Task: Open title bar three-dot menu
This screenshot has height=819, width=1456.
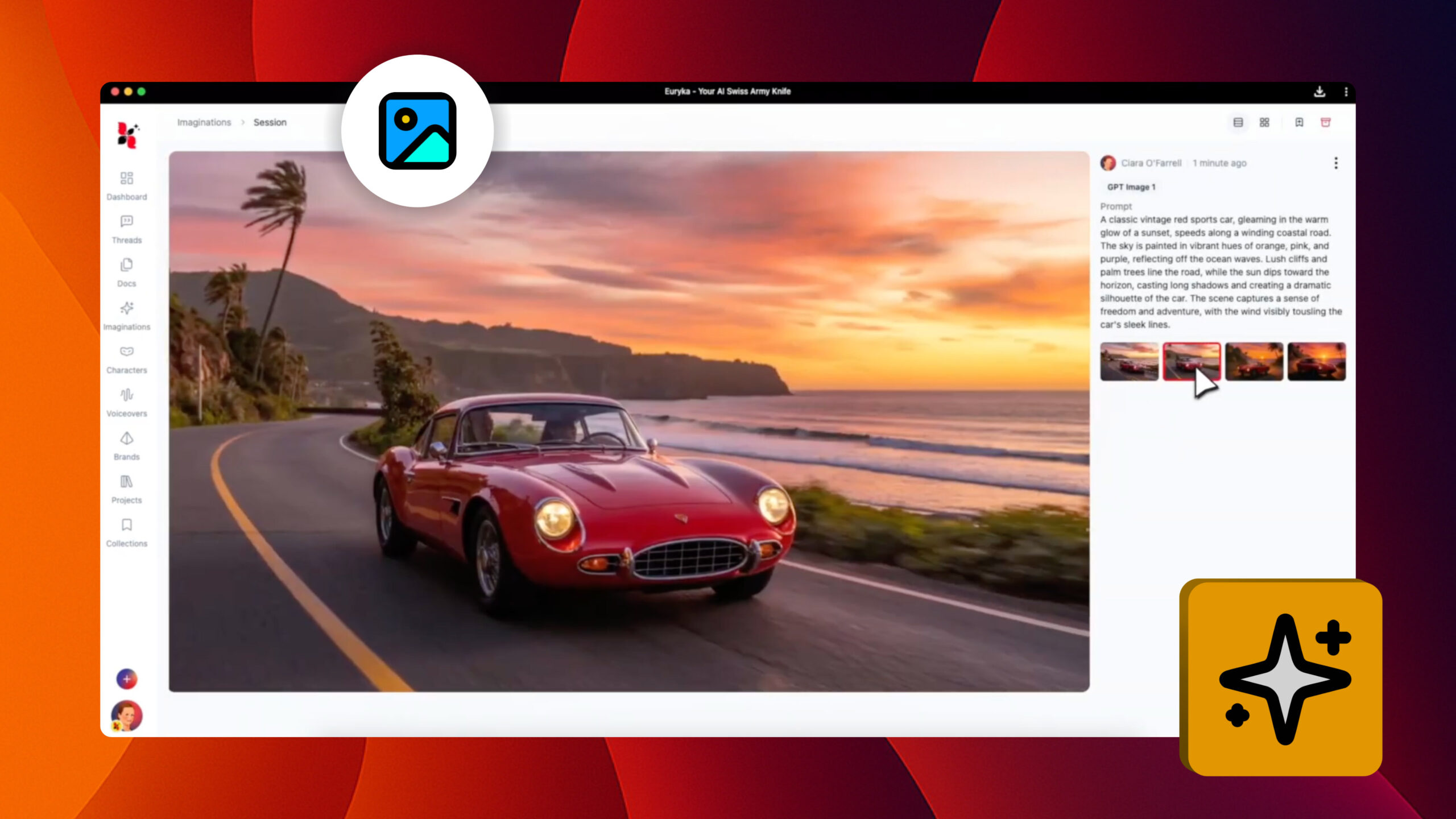Action: tap(1346, 92)
